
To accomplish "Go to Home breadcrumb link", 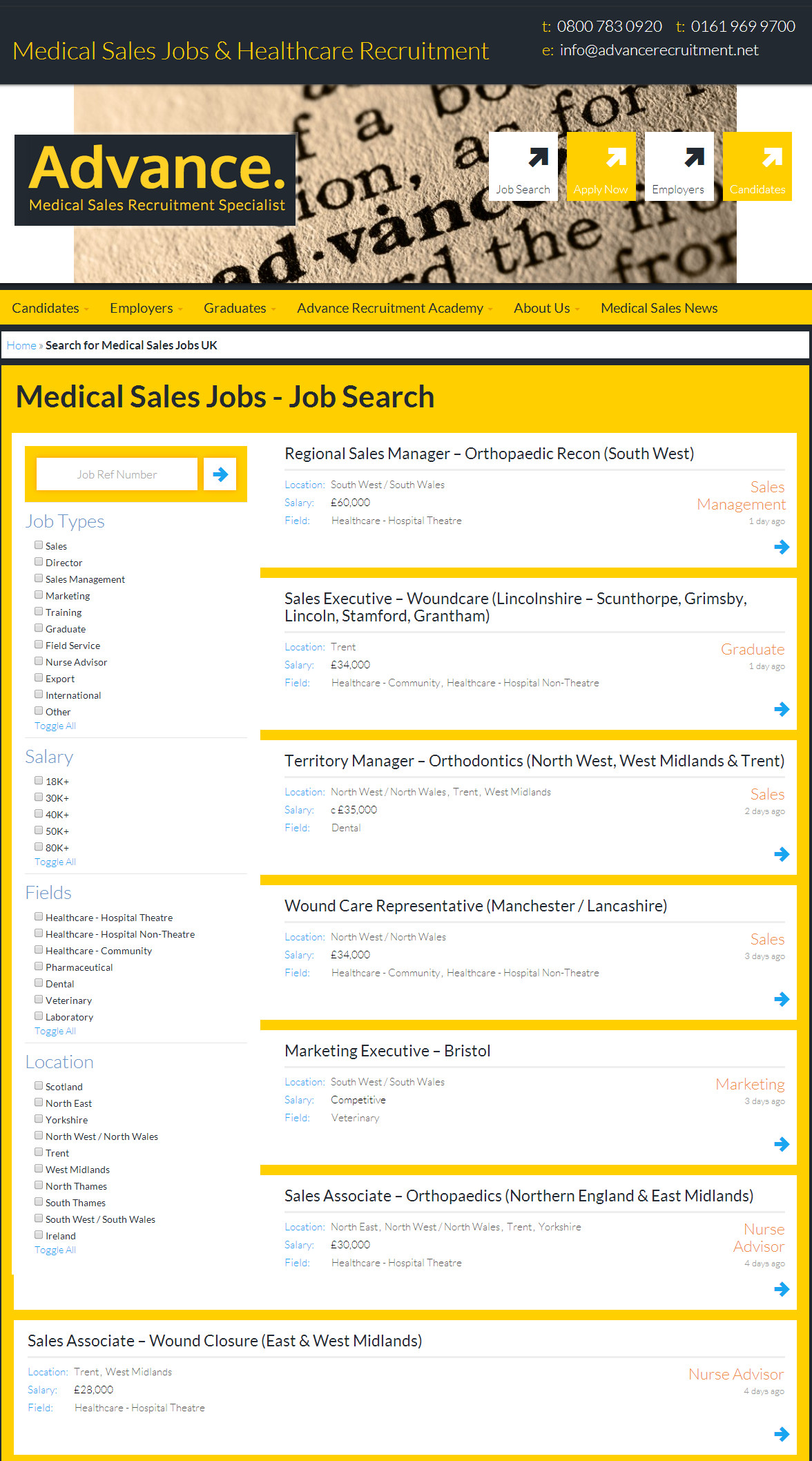I will [x=21, y=345].
